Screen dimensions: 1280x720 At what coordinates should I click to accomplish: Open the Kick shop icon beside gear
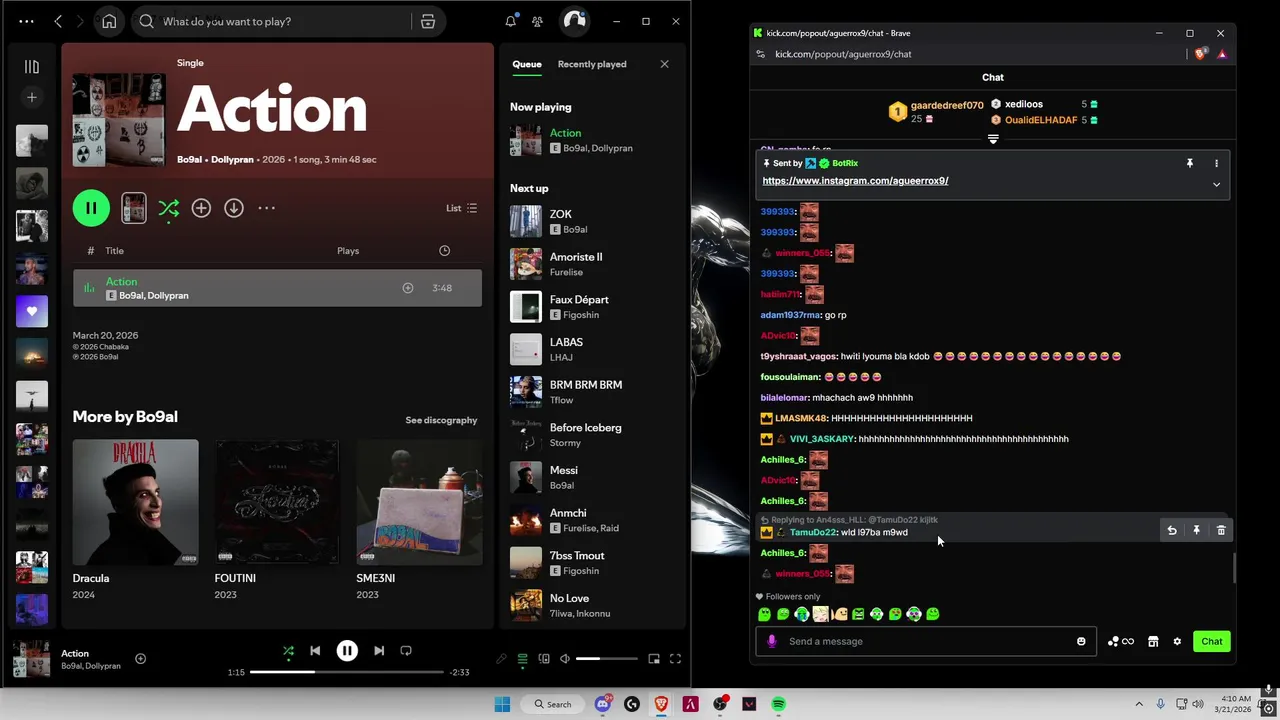(1153, 641)
